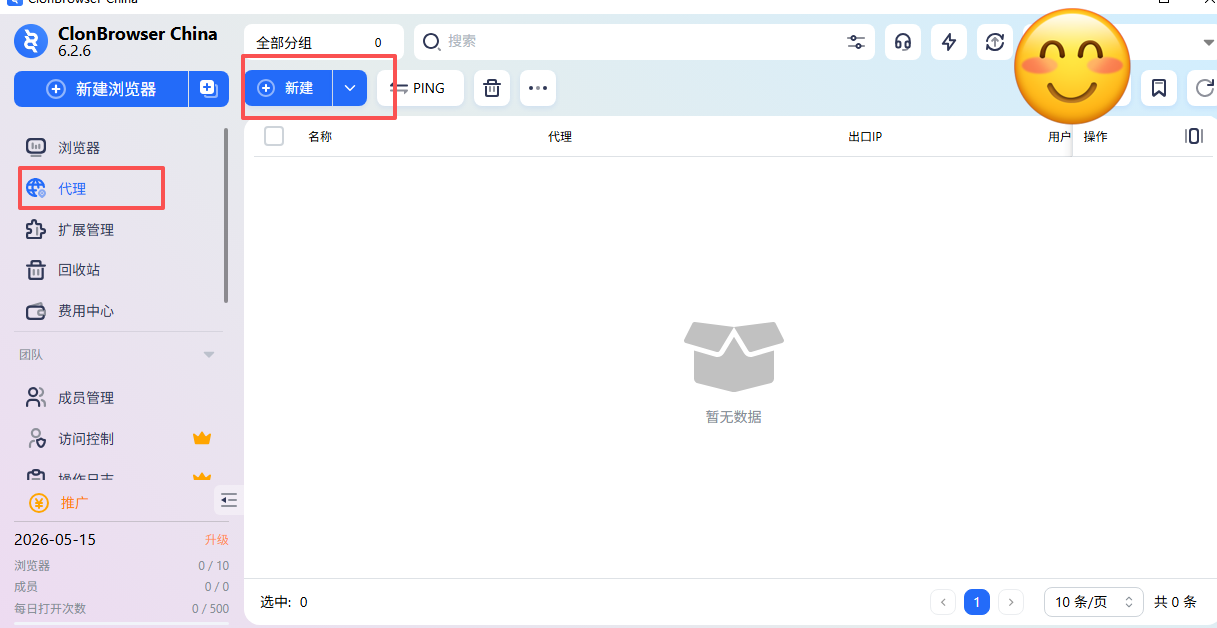The image size is (1217, 628).
Task: Click the ClonBrowser logo icon
Action: 32,42
